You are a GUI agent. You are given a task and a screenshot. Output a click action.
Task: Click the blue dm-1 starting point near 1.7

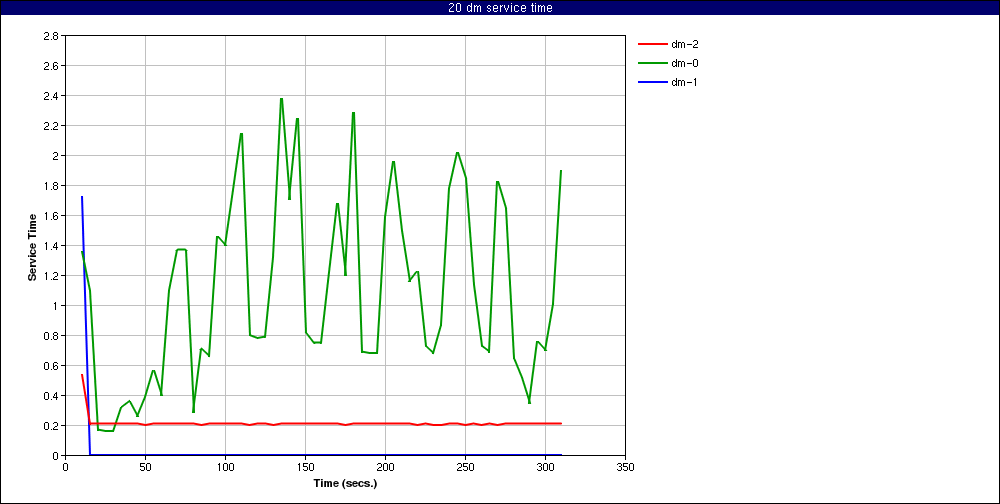point(82,197)
